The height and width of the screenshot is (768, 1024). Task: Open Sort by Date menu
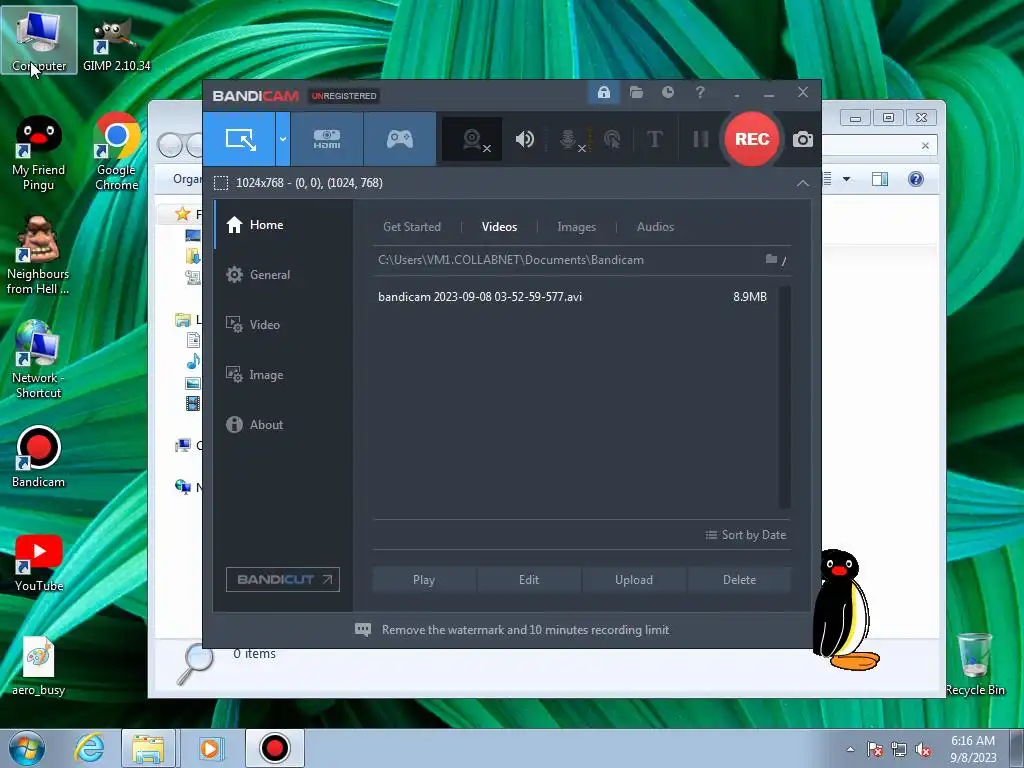(x=746, y=535)
